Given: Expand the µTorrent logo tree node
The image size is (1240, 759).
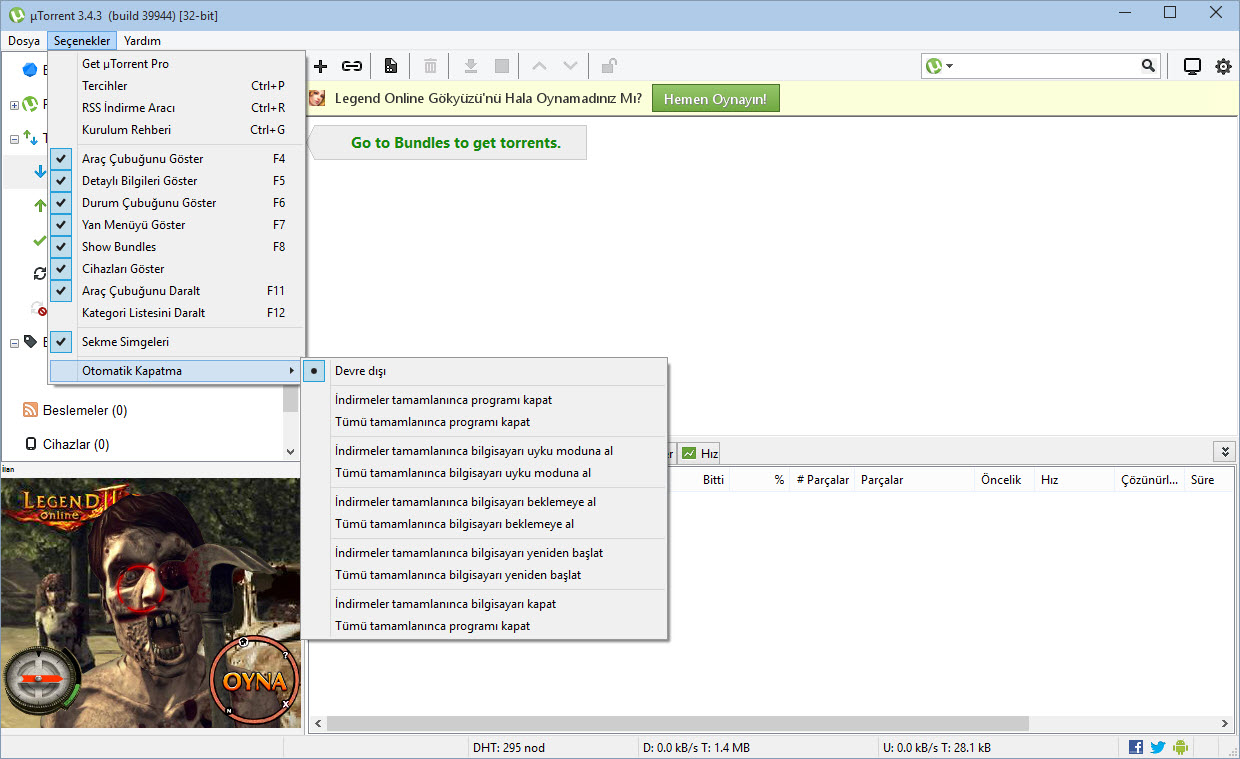Looking at the screenshot, I should coord(14,104).
